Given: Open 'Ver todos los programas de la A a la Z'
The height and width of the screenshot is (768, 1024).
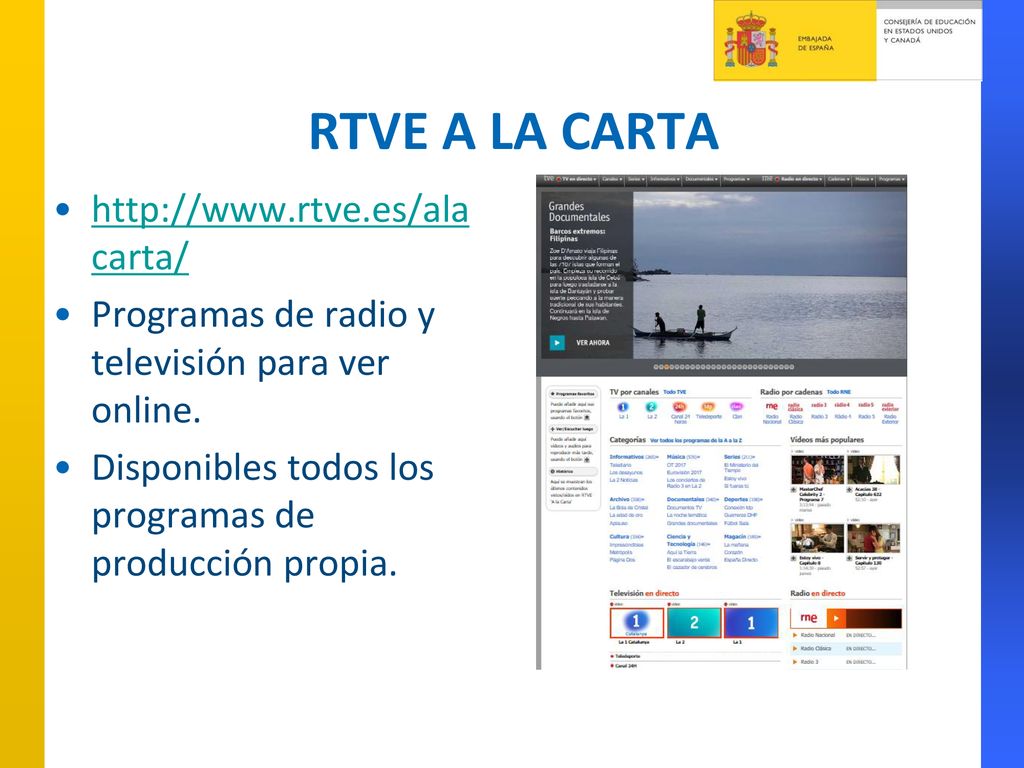Looking at the screenshot, I should [696, 441].
